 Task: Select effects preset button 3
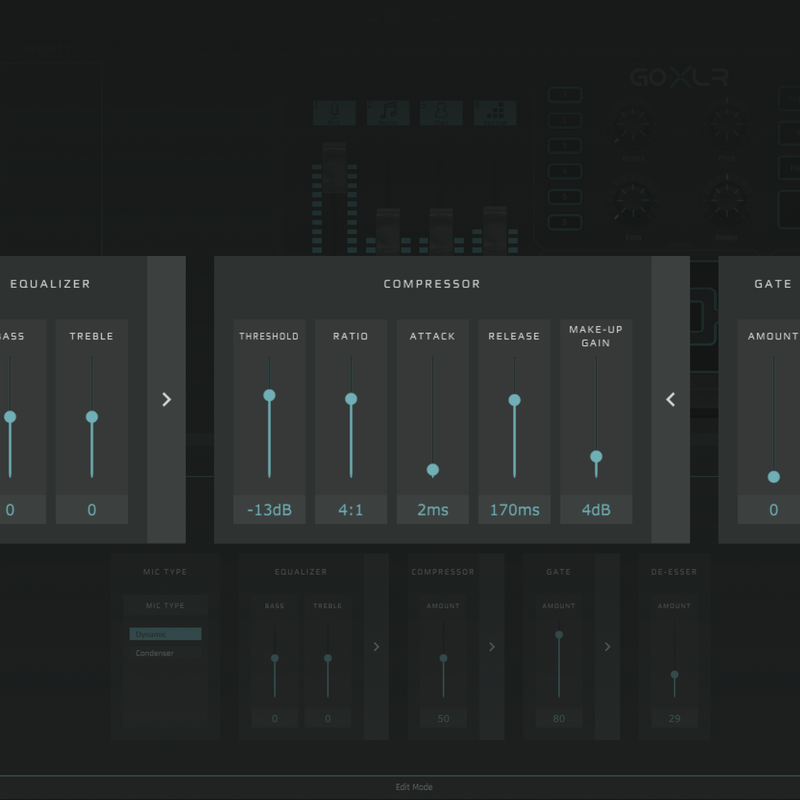(565, 146)
